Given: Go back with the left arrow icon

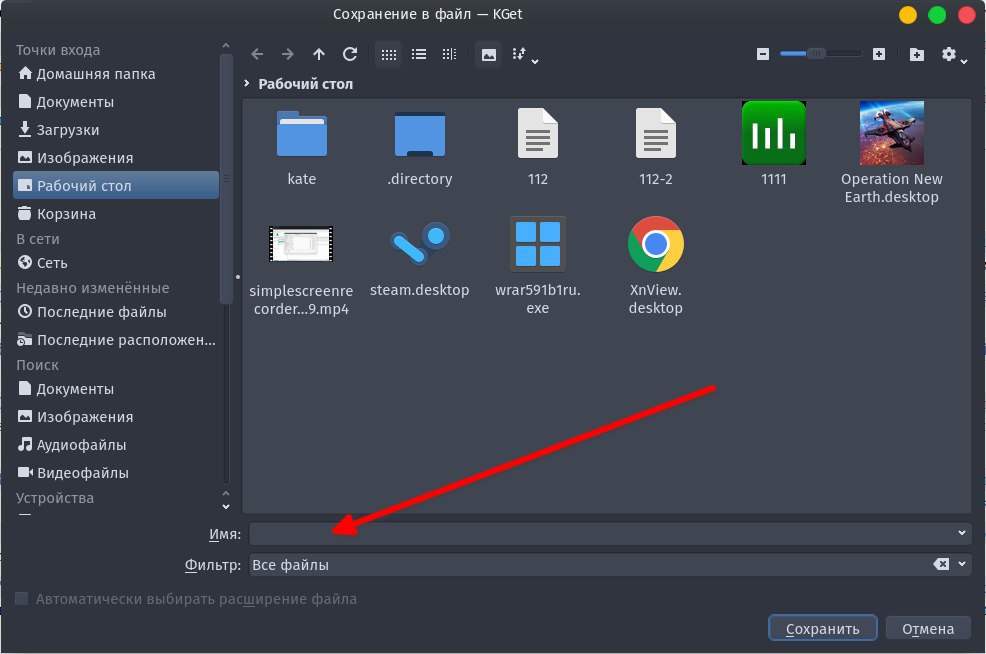Looking at the screenshot, I should pyautogui.click(x=257, y=55).
